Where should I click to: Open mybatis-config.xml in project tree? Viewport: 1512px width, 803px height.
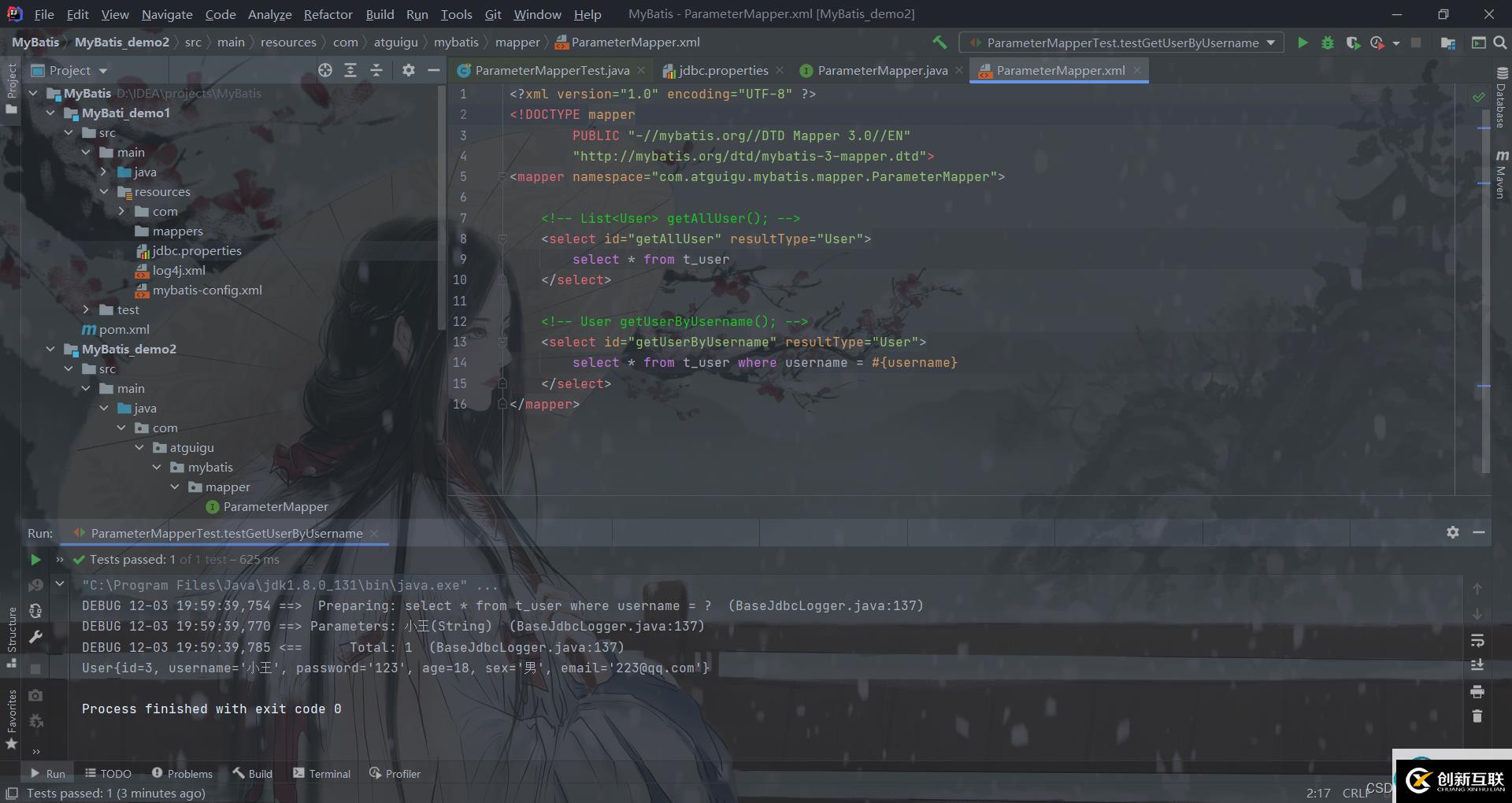[198, 290]
